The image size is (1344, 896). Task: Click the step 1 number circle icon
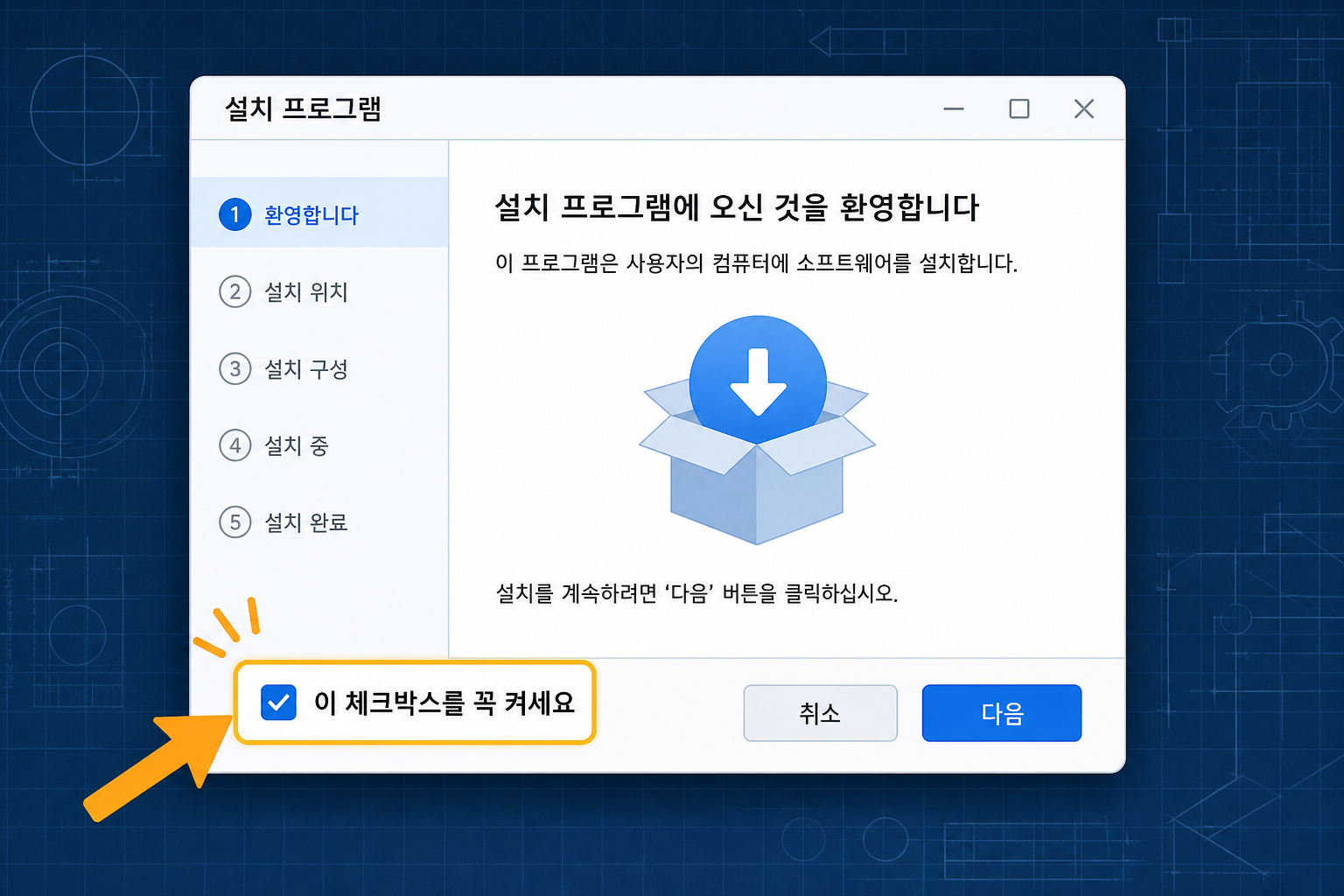tap(234, 214)
